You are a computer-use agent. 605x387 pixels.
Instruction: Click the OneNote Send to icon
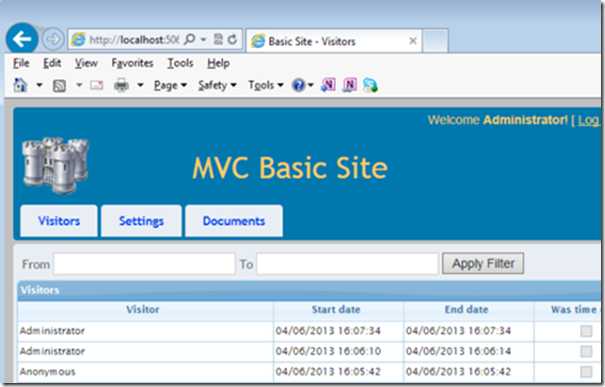pos(328,85)
